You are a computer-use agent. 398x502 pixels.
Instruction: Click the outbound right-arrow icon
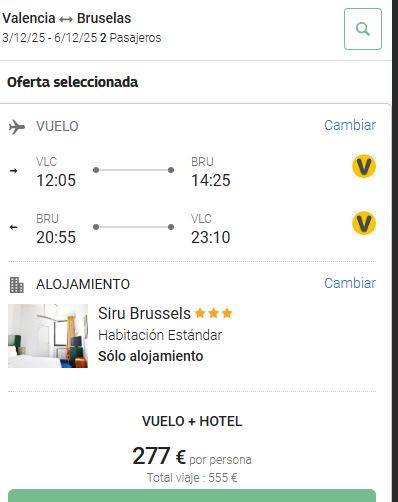(x=13, y=171)
